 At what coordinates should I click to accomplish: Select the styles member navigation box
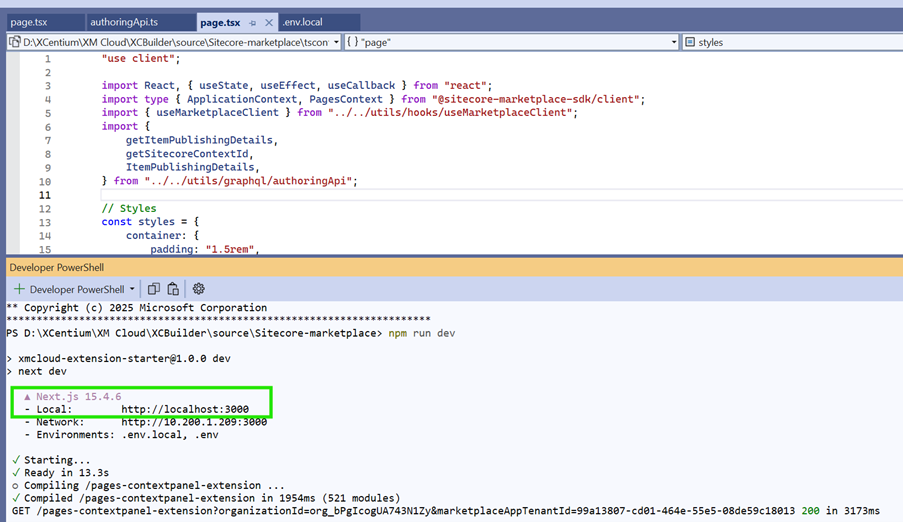[x=792, y=42]
